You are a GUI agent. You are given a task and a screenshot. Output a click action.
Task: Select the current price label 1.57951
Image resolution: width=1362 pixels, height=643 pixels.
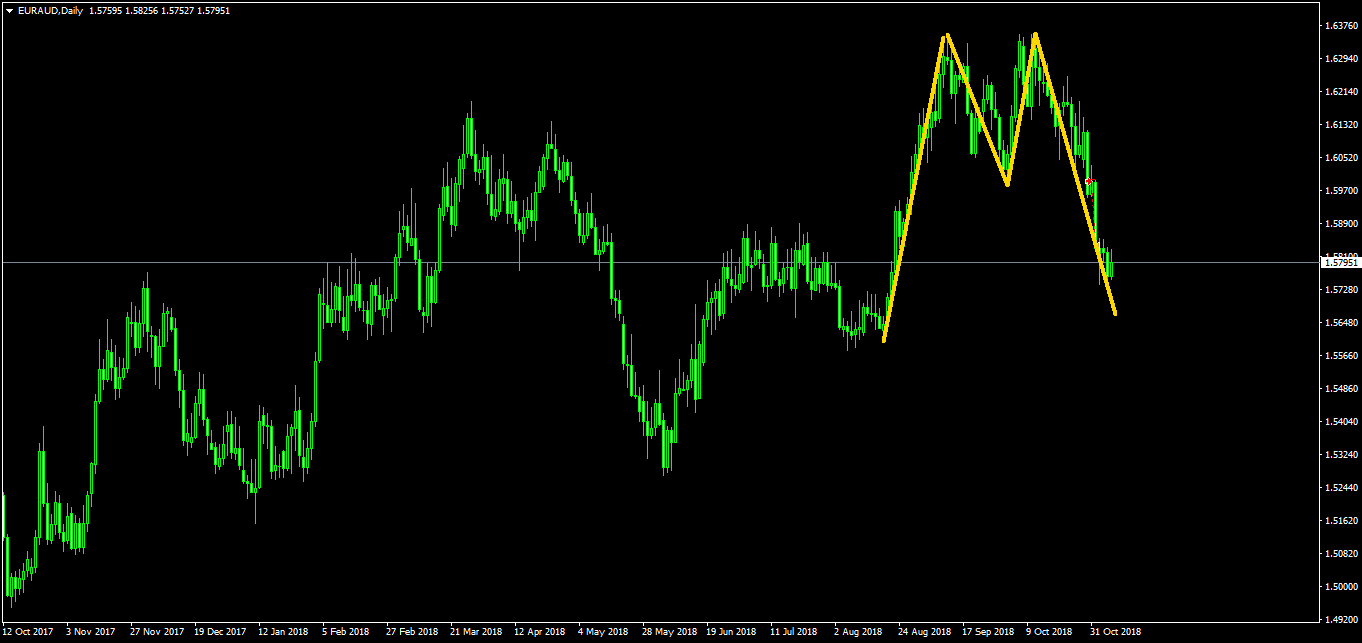click(x=1339, y=263)
